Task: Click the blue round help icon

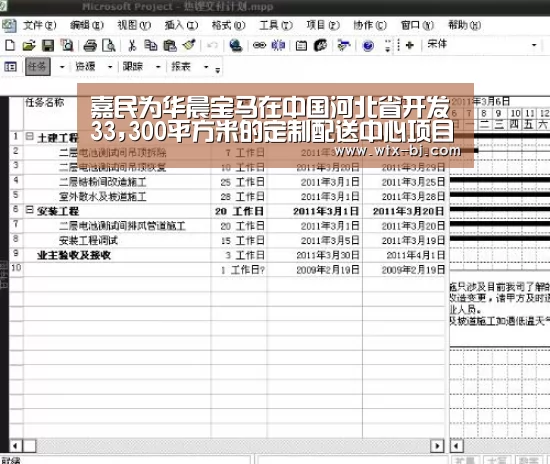Action: click(x=368, y=46)
